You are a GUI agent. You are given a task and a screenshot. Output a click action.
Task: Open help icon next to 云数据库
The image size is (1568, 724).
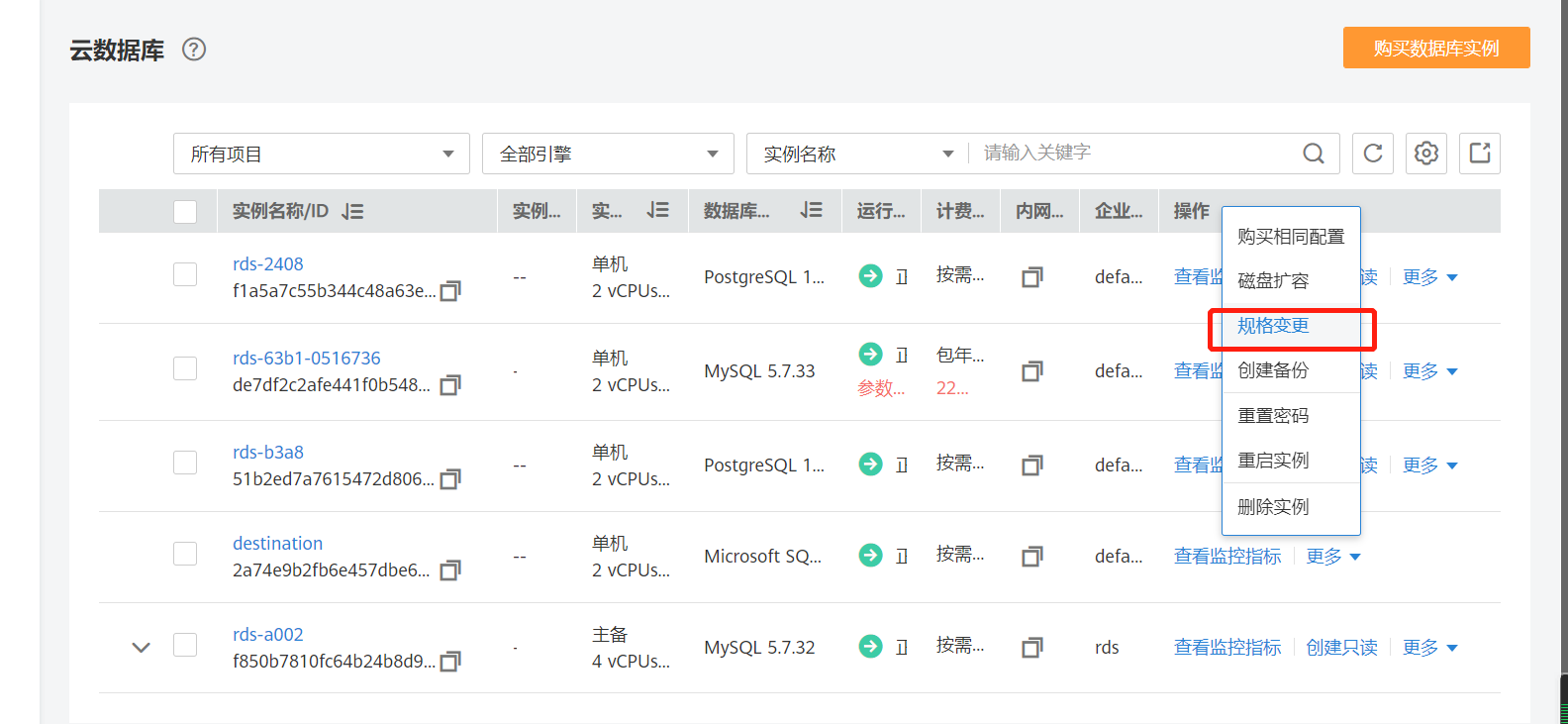[194, 50]
